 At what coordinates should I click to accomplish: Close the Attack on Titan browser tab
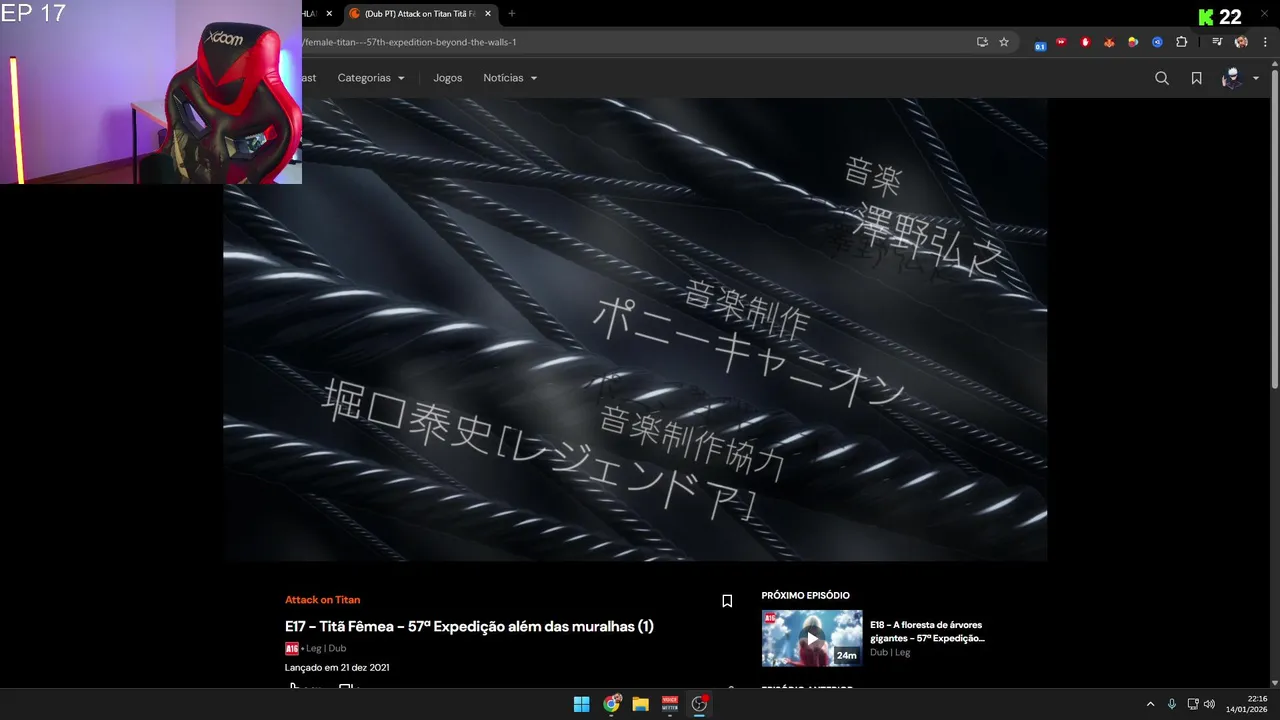pyautogui.click(x=488, y=14)
